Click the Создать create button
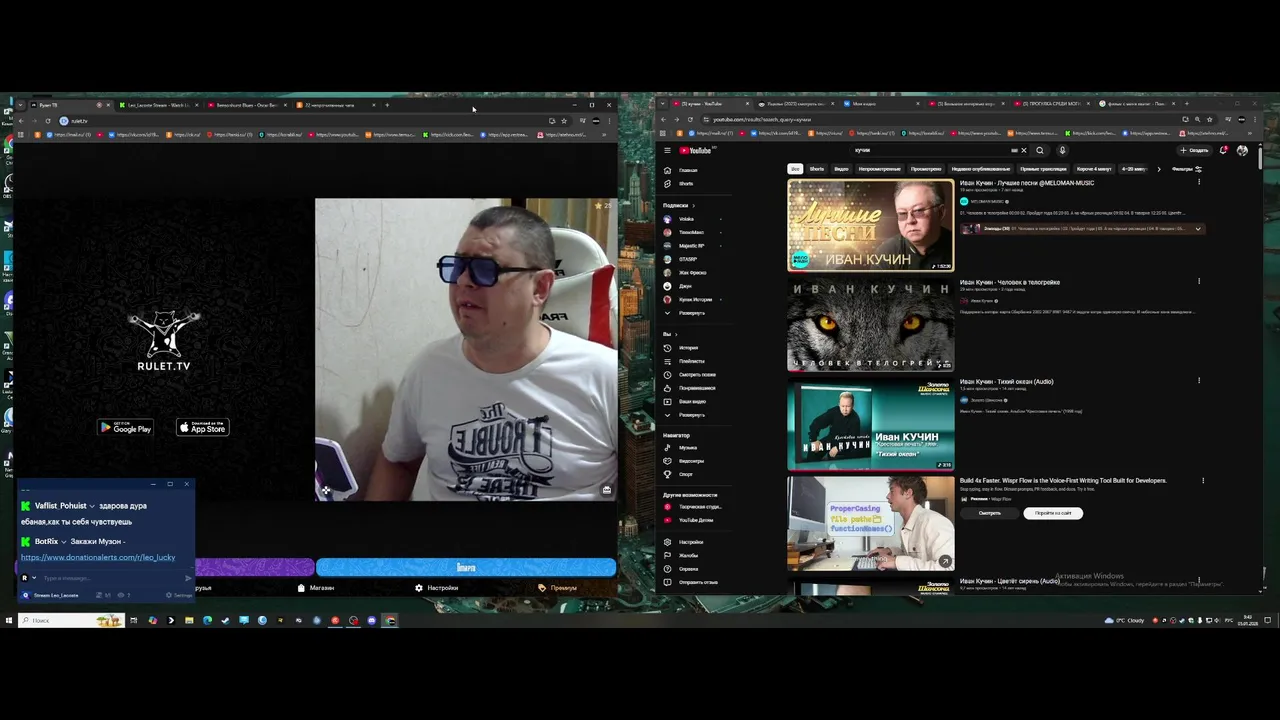 [1194, 151]
